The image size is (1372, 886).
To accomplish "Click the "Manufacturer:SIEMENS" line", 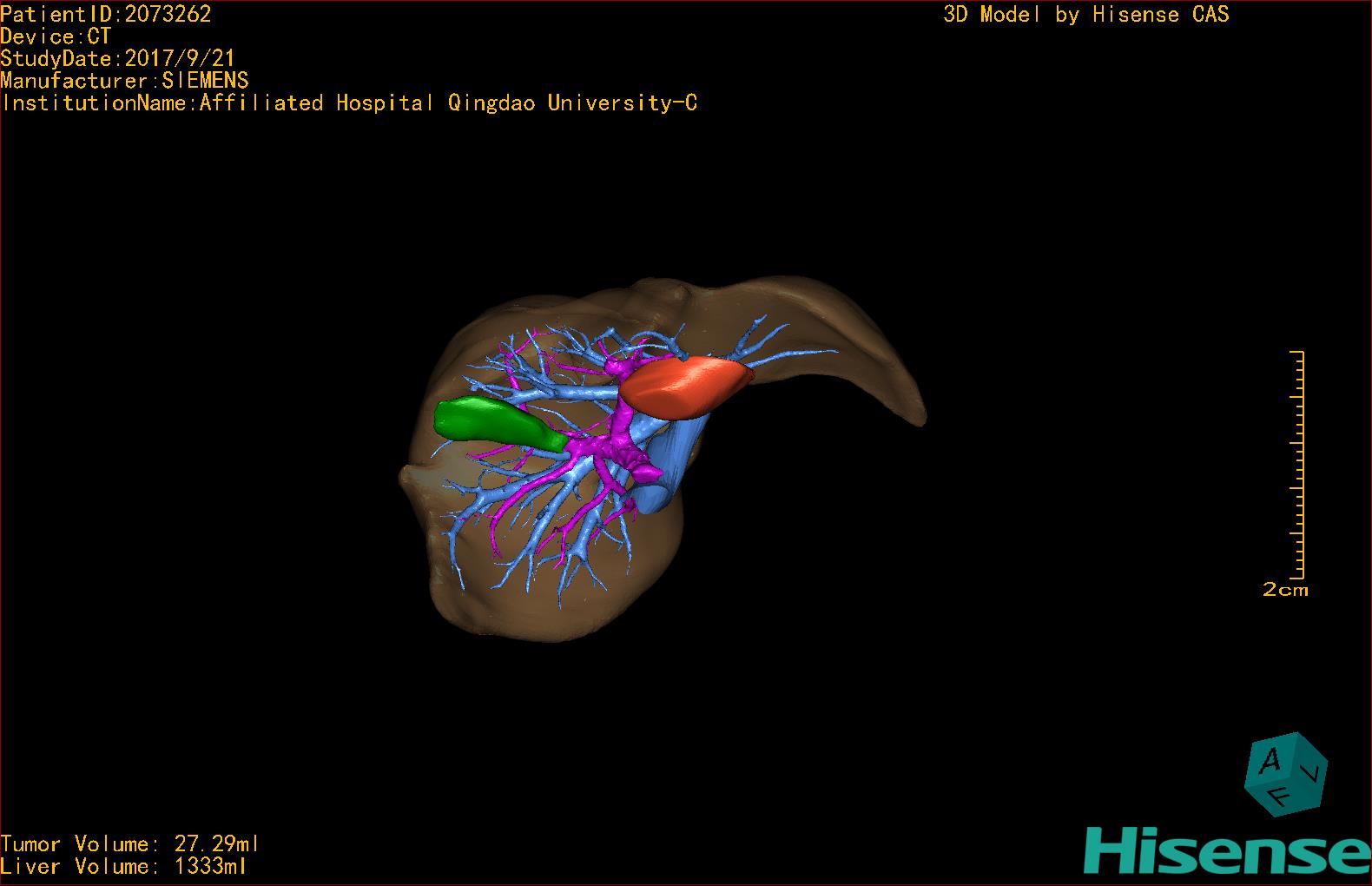I will [124, 81].
